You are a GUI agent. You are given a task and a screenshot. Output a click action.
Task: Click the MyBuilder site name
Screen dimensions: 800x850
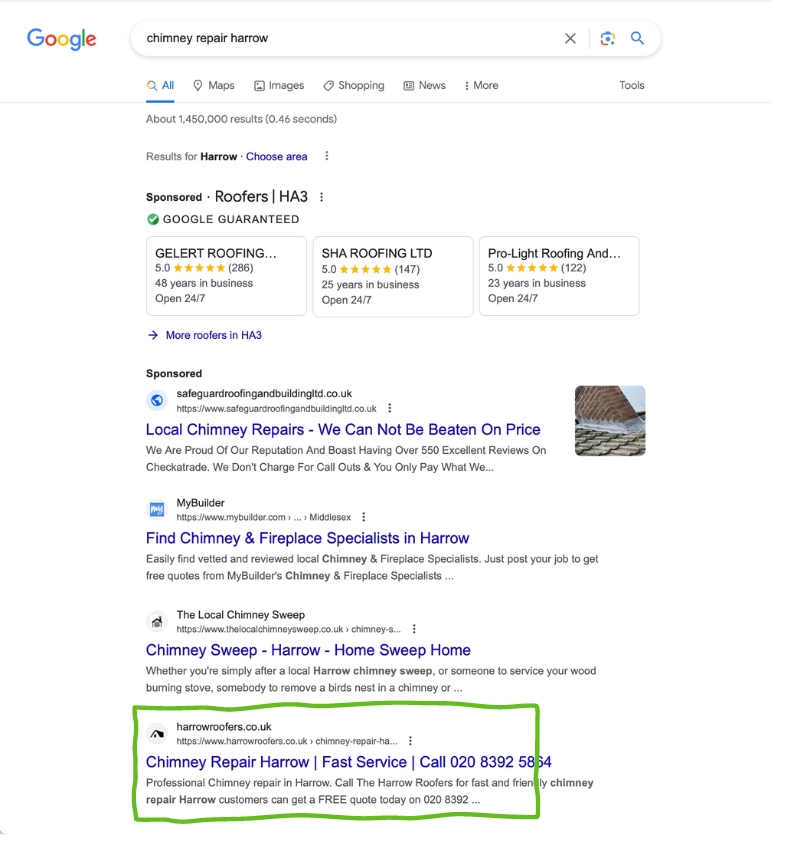[x=201, y=503]
